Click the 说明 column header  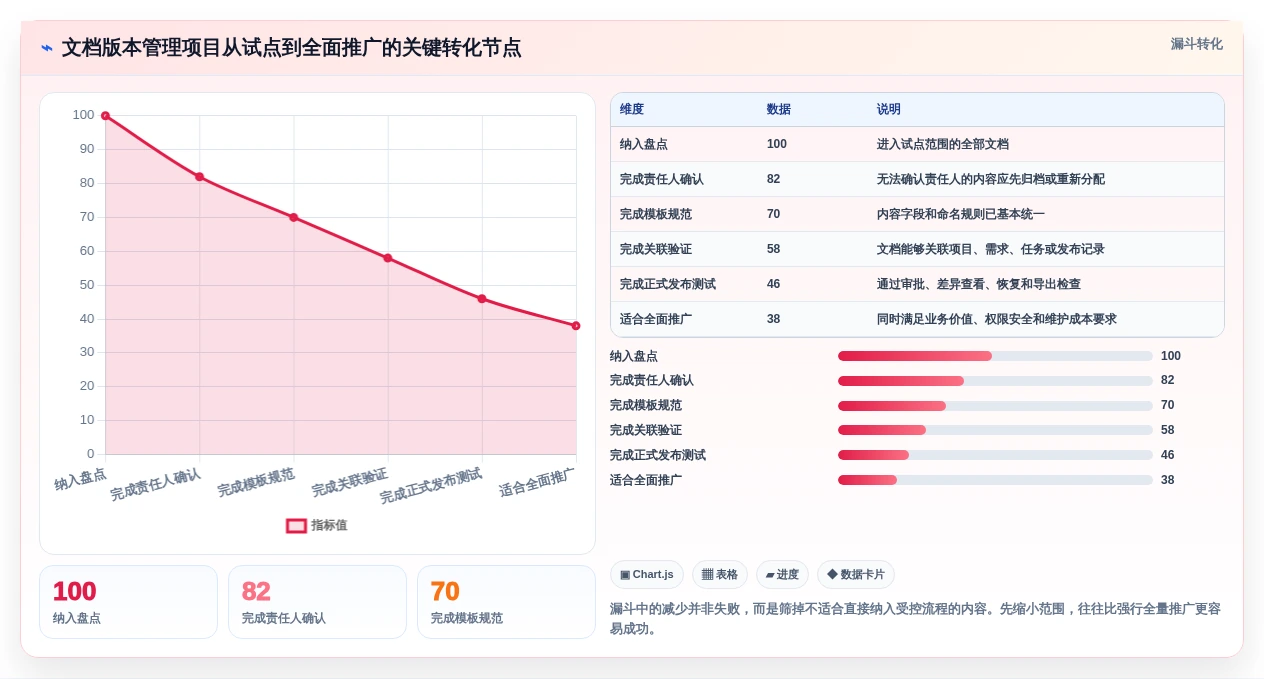888,109
